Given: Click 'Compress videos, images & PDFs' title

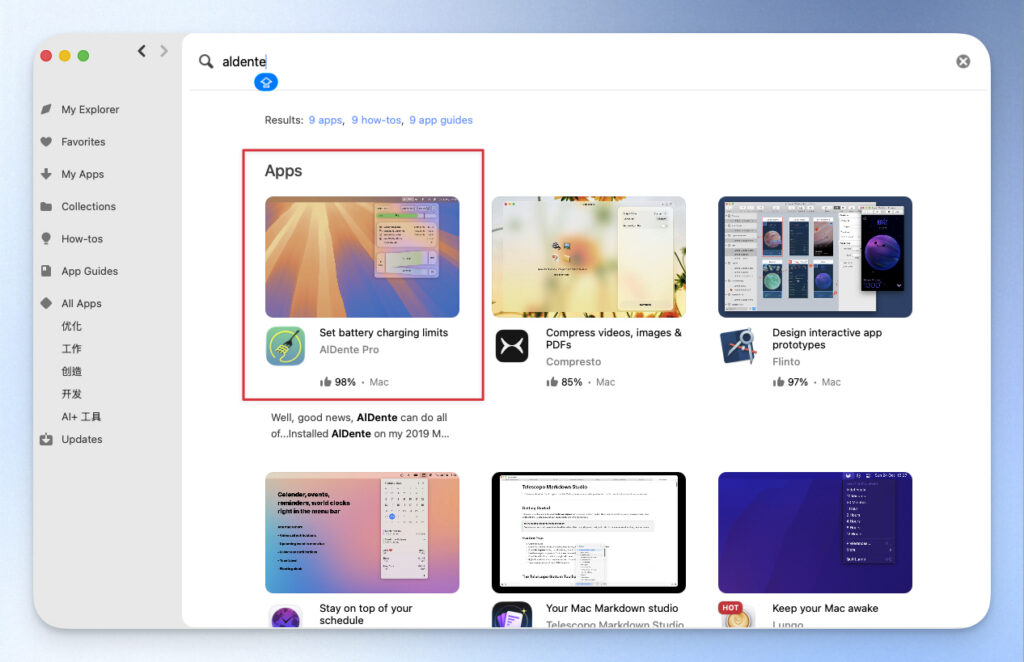Looking at the screenshot, I should coord(614,338).
